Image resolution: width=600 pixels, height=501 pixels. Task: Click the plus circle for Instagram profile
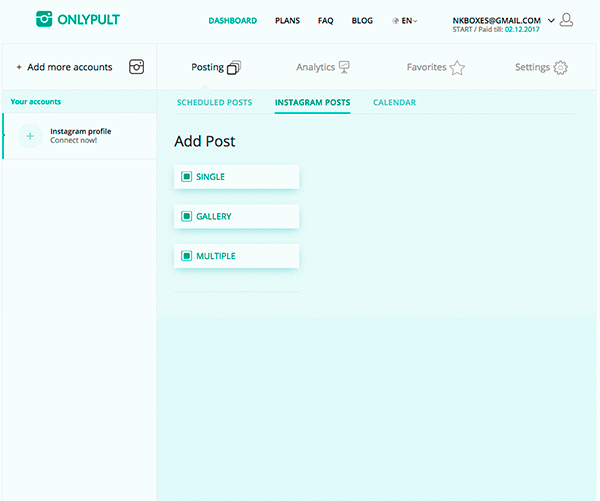(30, 136)
